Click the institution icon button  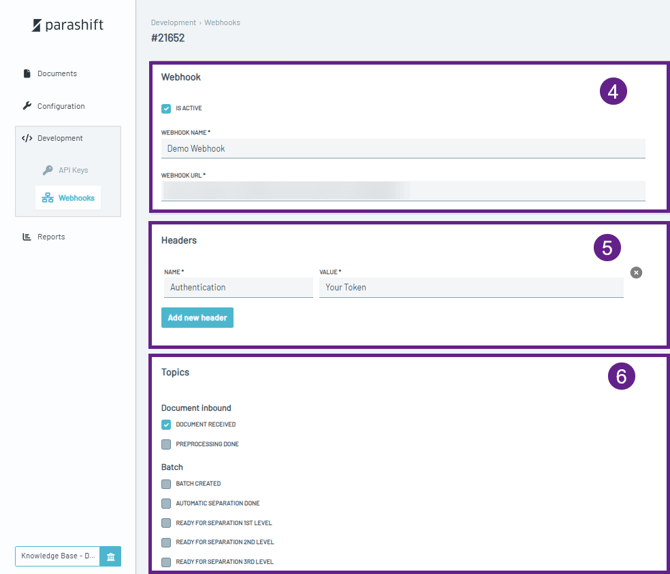pos(111,556)
